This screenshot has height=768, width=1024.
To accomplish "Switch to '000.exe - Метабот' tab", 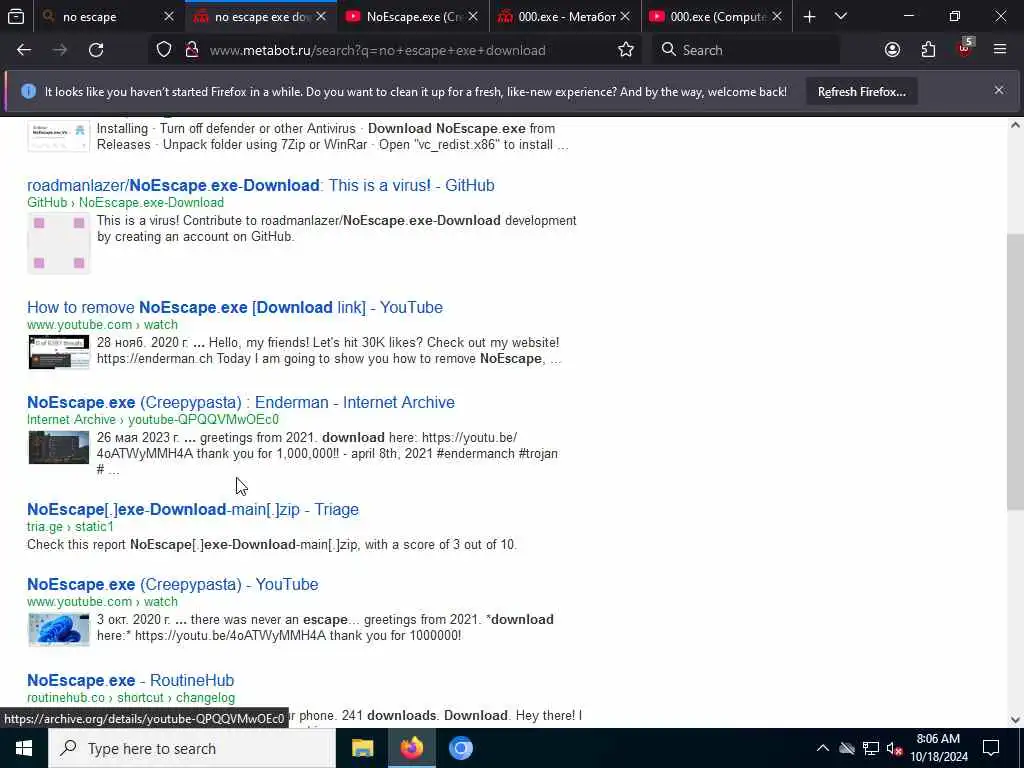I will [566, 17].
